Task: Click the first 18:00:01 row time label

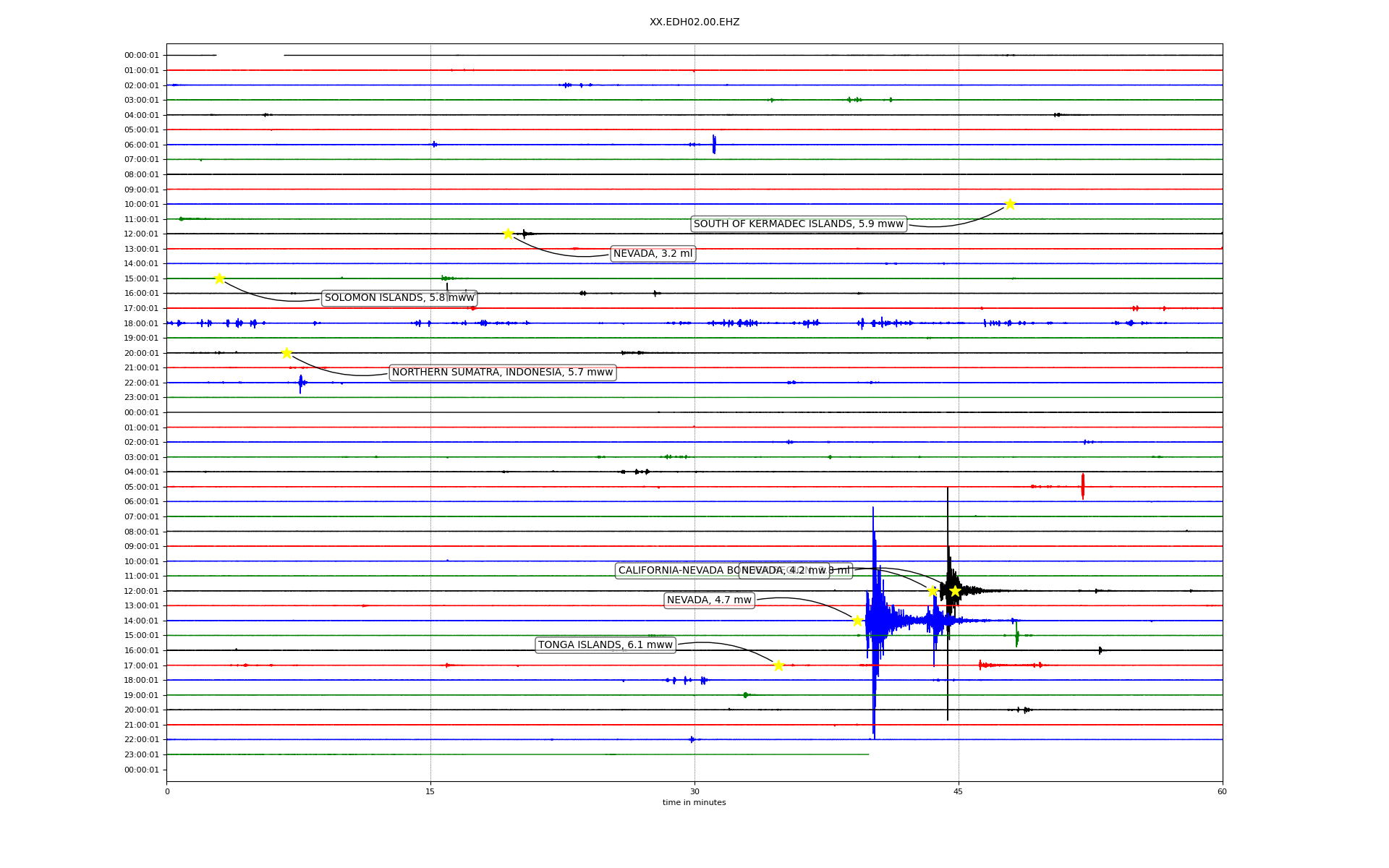Action: point(141,323)
